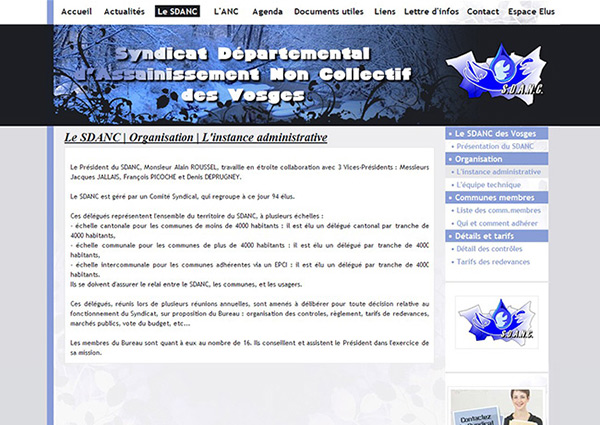This screenshot has width=600, height=425.
Task: Click the sentence 'Les membres du Bureau sont quant à eux'
Action: pyautogui.click(x=249, y=348)
